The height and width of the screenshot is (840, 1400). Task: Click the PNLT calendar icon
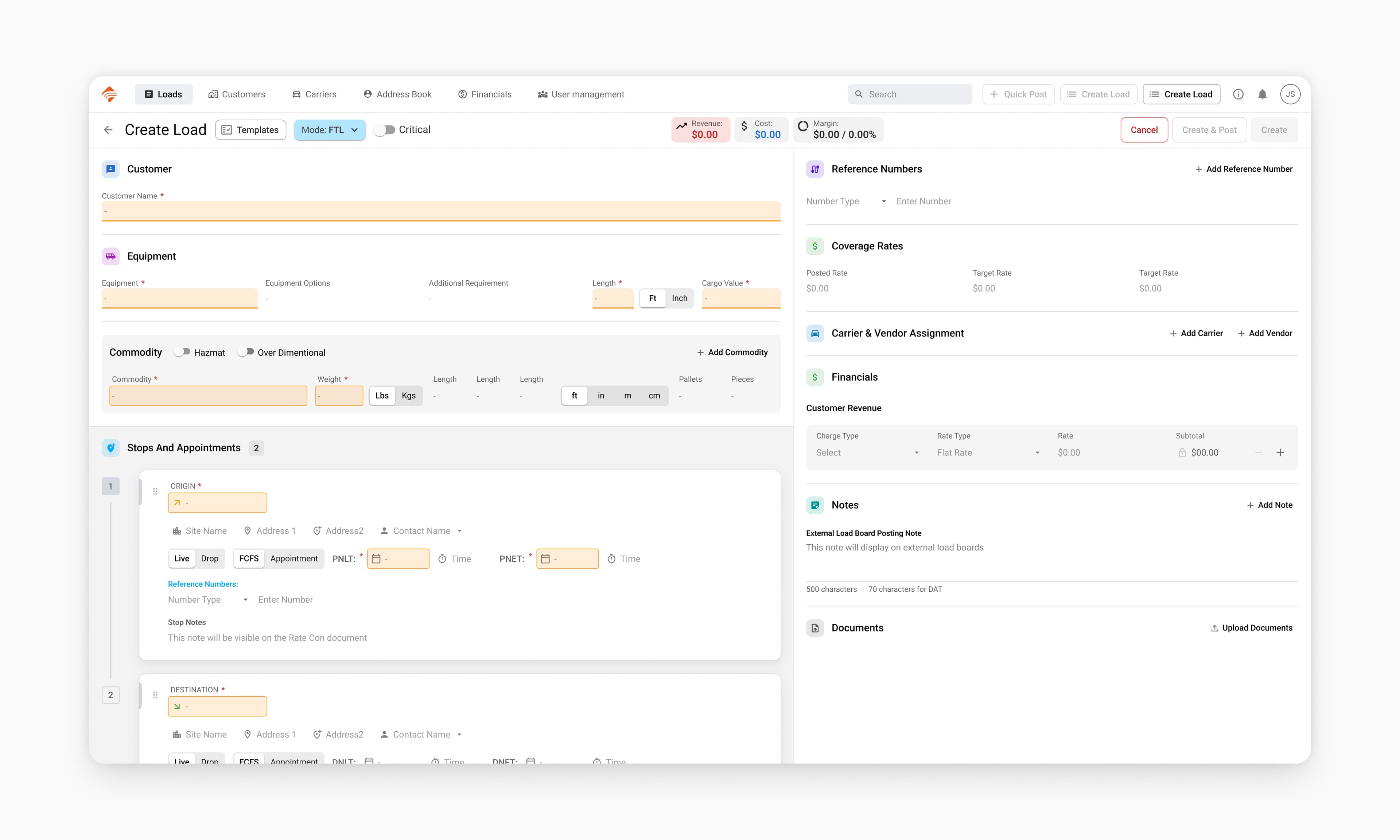[376, 559]
